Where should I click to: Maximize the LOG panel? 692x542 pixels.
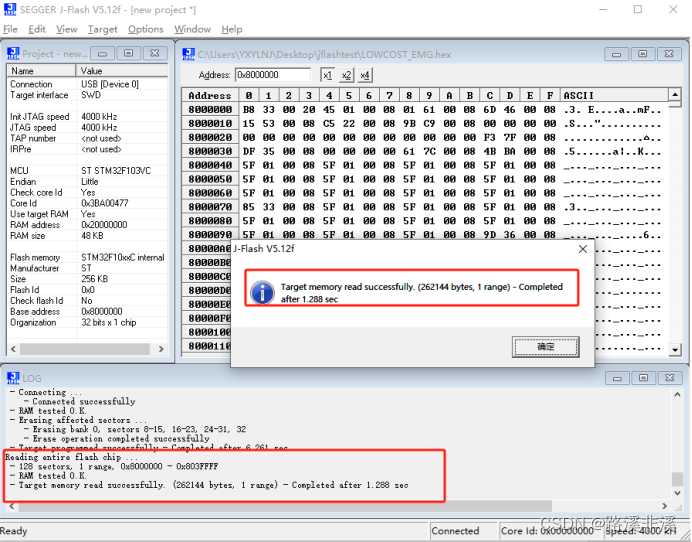(643, 378)
